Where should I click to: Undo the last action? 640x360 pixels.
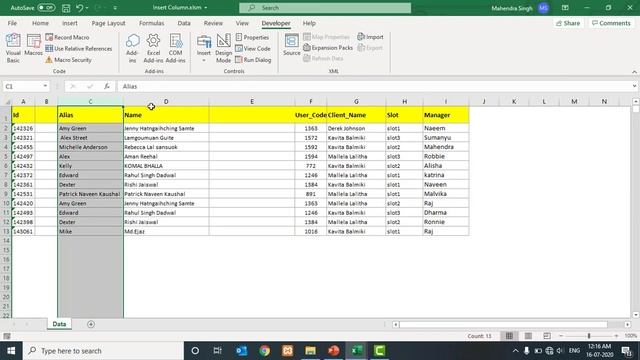pyautogui.click(x=80, y=8)
